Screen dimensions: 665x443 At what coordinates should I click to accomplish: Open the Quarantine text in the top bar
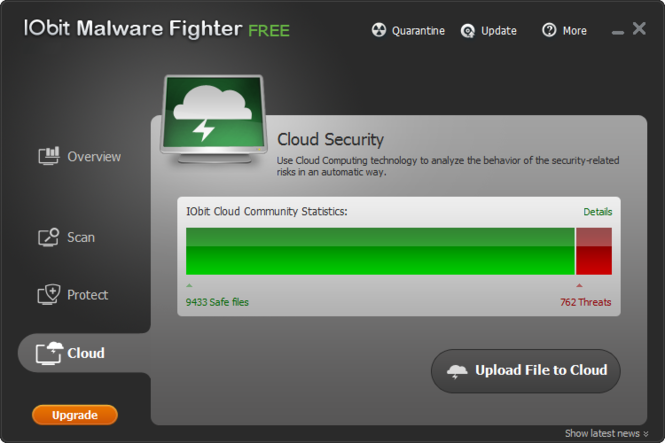(x=418, y=31)
